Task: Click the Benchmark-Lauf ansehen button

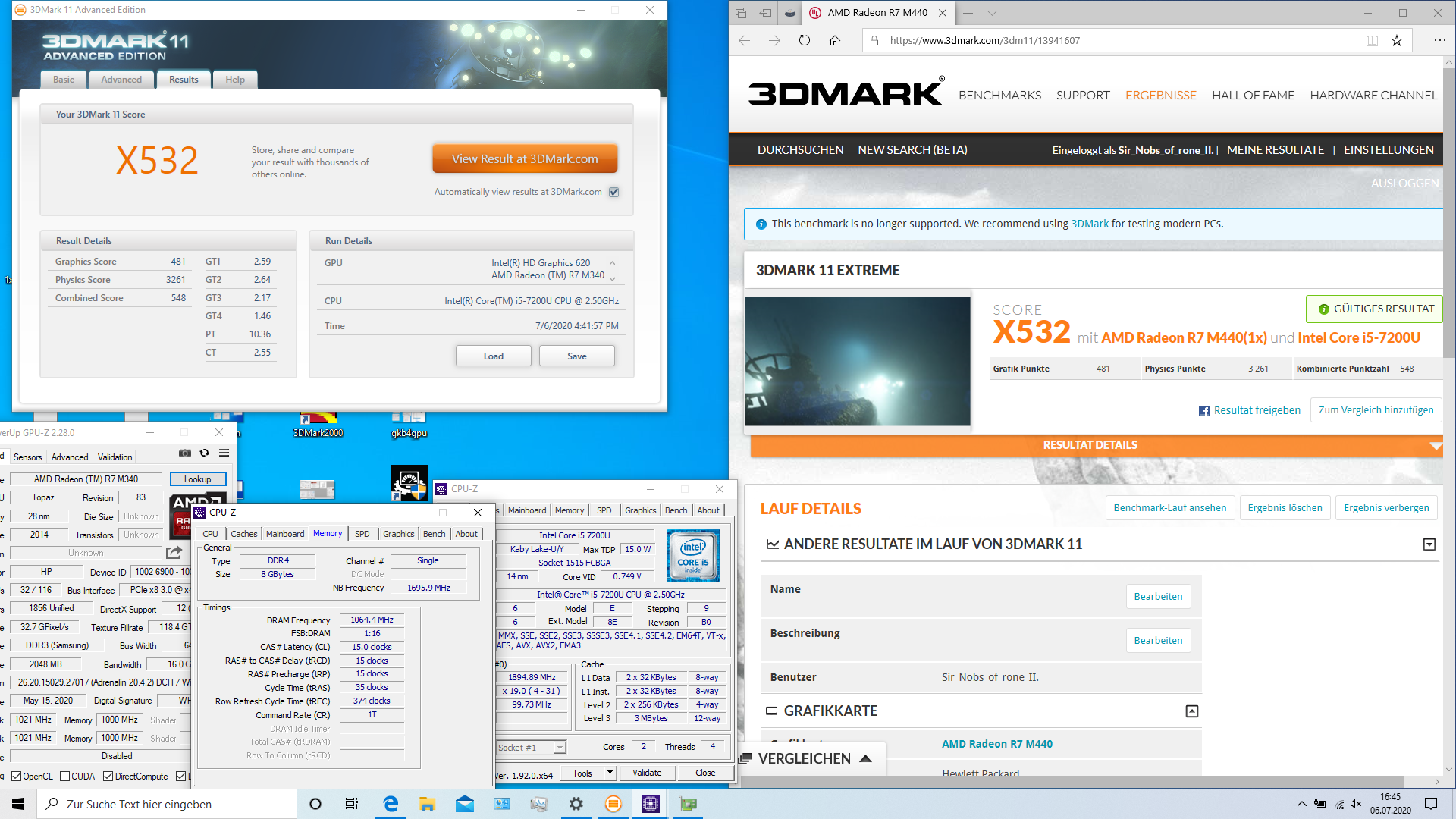Action: pos(1170,508)
